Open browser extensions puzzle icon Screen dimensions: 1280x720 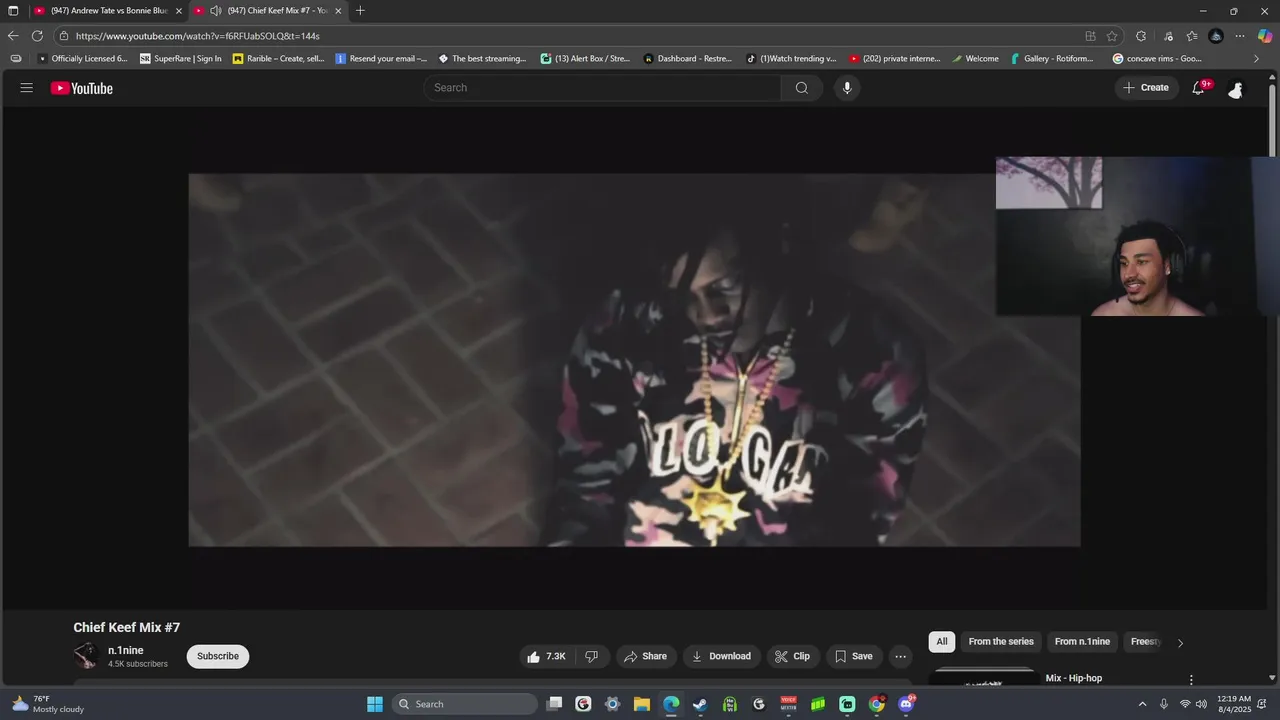[1141, 36]
